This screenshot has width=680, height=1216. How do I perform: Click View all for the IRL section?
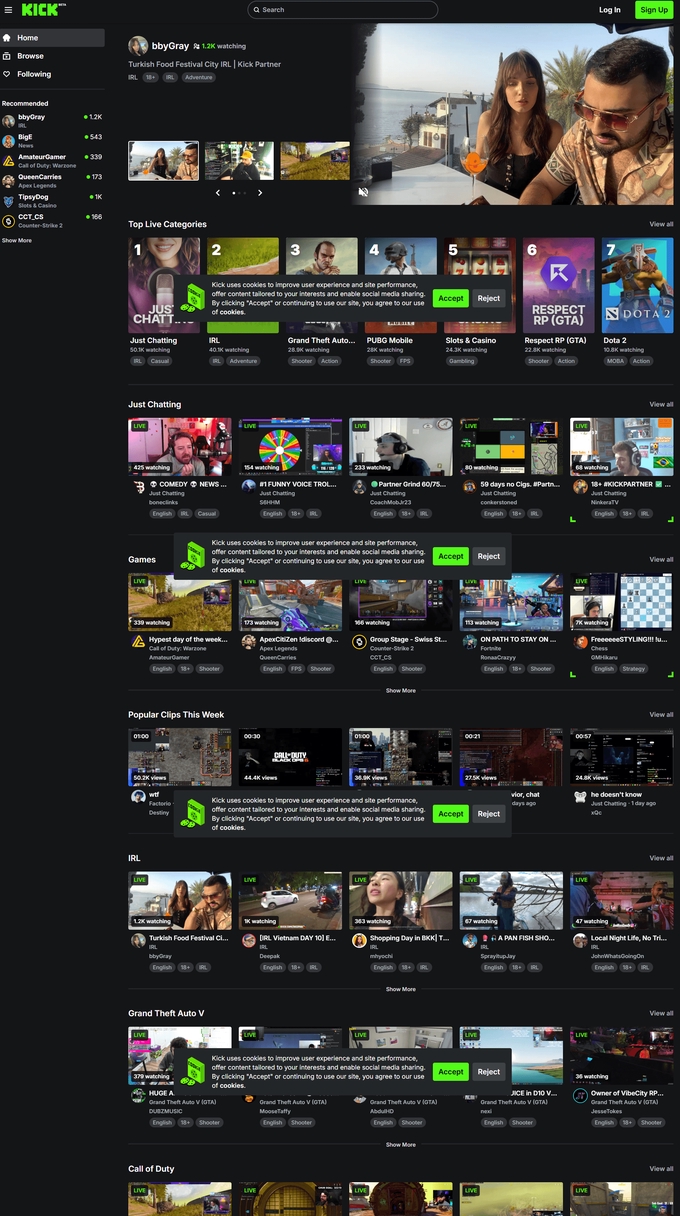click(x=661, y=858)
